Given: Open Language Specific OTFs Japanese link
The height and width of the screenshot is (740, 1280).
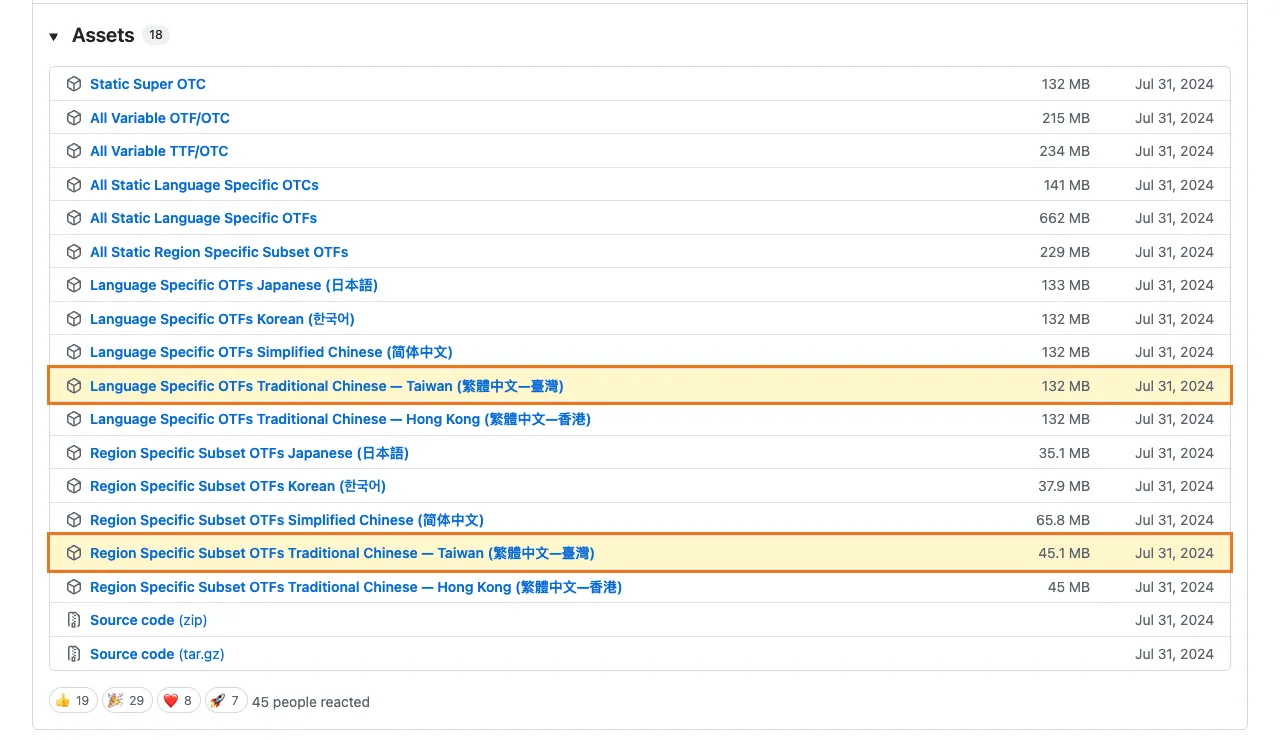Looking at the screenshot, I should pyautogui.click(x=234, y=285).
